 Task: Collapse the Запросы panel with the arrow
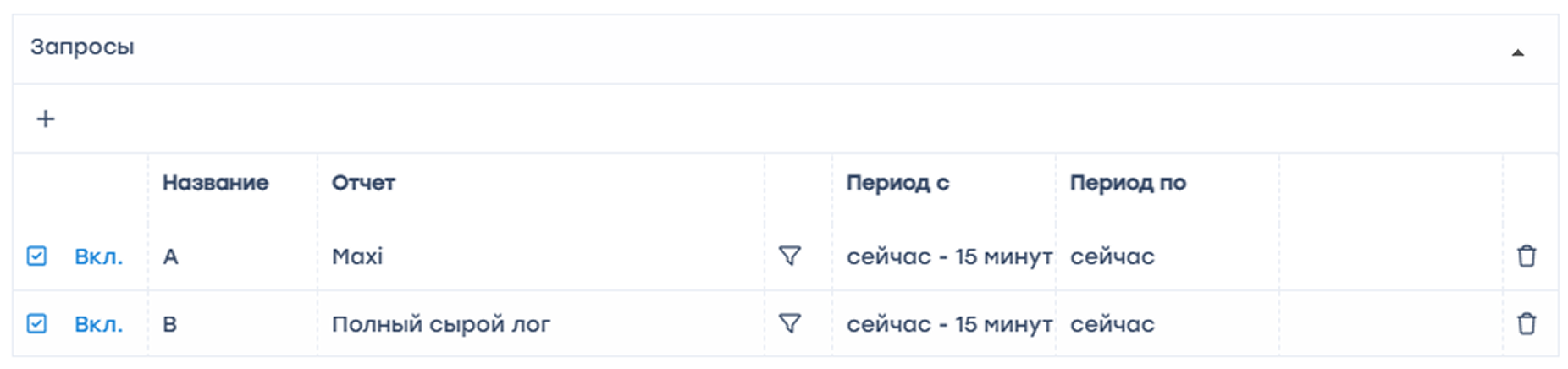point(1517,52)
